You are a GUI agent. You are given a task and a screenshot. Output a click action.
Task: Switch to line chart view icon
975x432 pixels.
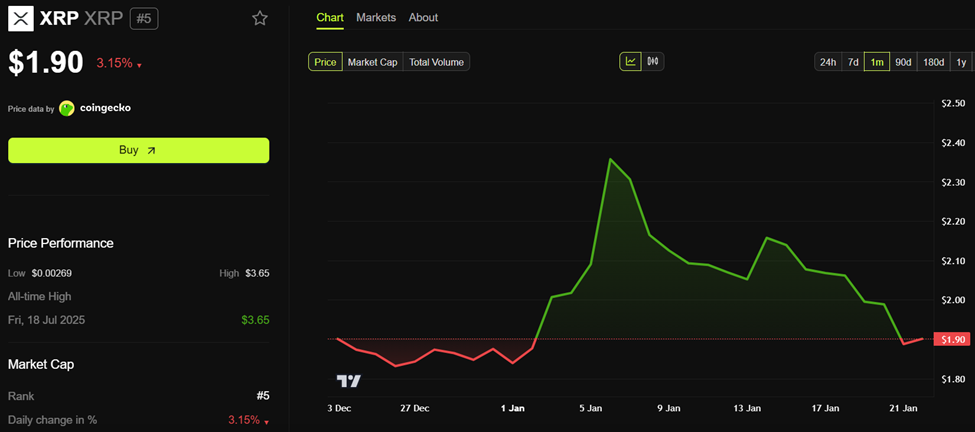pyautogui.click(x=631, y=62)
